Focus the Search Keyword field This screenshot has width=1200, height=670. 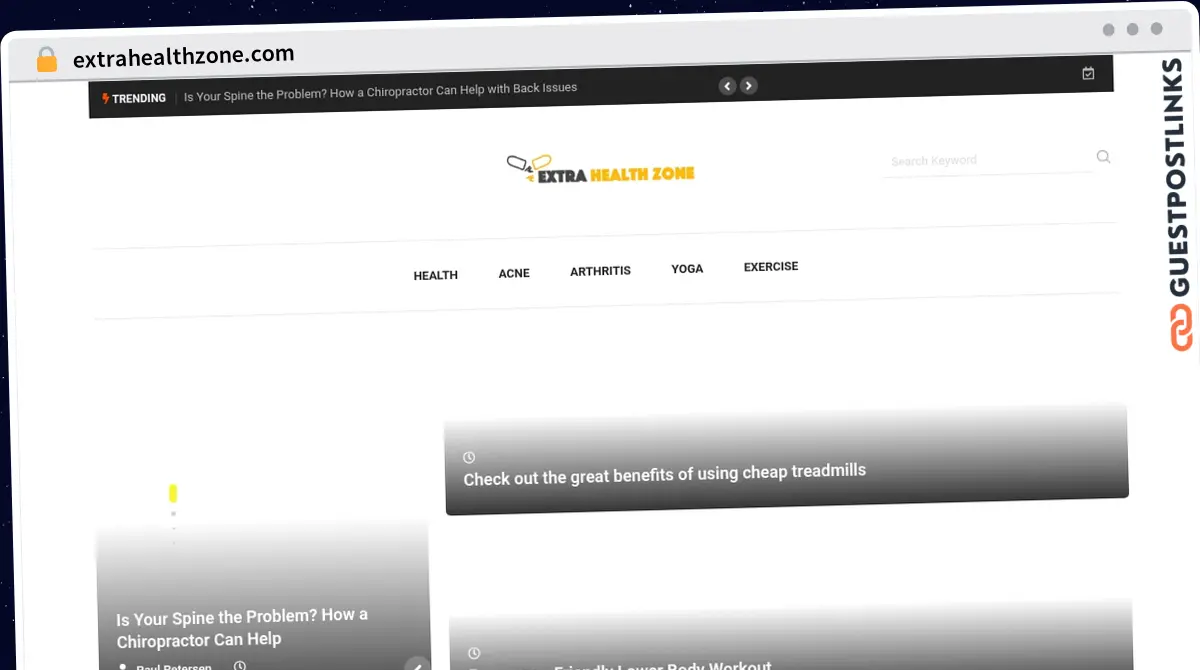coord(985,160)
